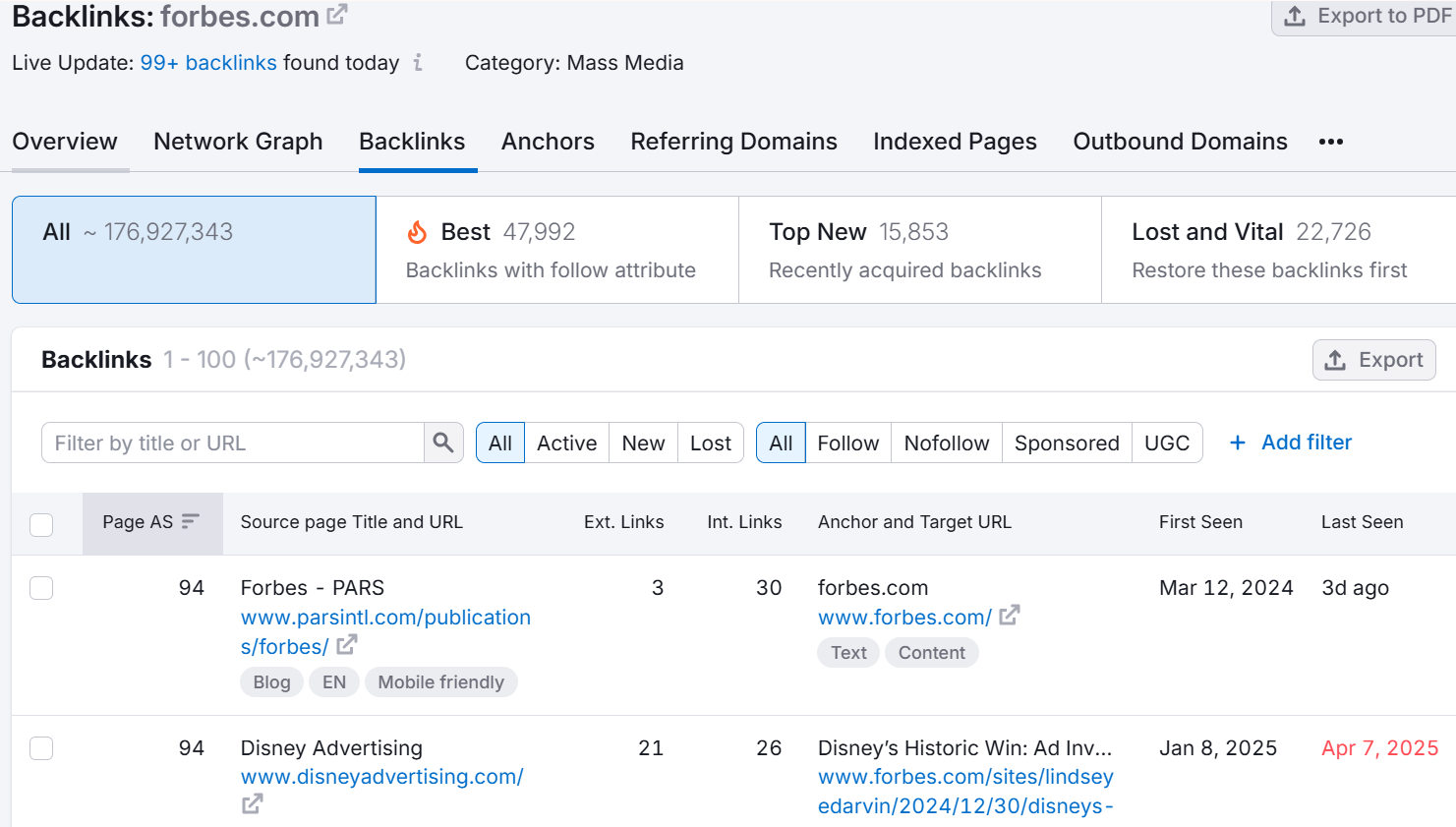This screenshot has height=827, width=1456.
Task: Check the Disney Advertising row checkbox
Action: click(41, 748)
